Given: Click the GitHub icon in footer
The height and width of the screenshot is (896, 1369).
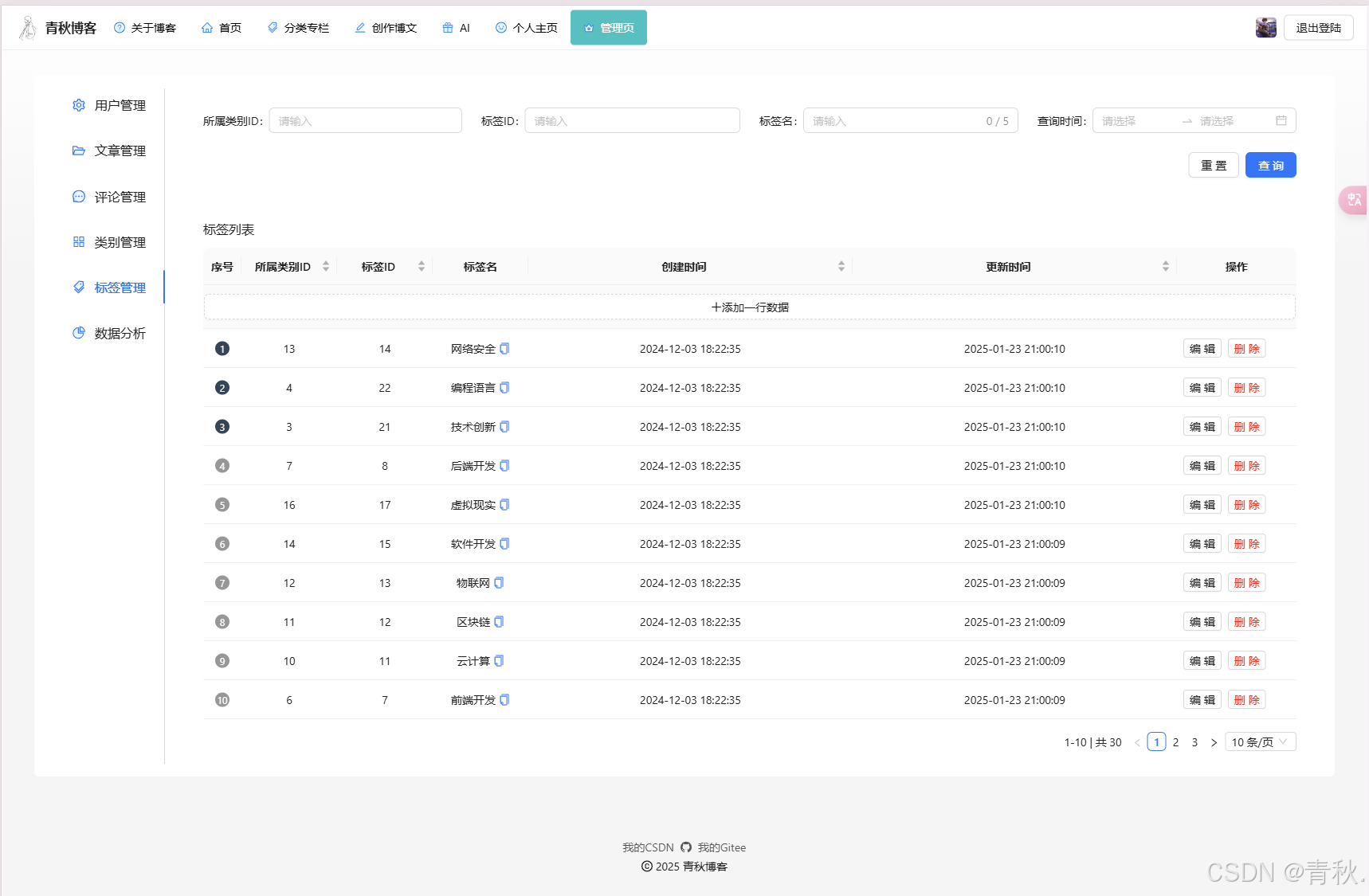Looking at the screenshot, I should [685, 847].
